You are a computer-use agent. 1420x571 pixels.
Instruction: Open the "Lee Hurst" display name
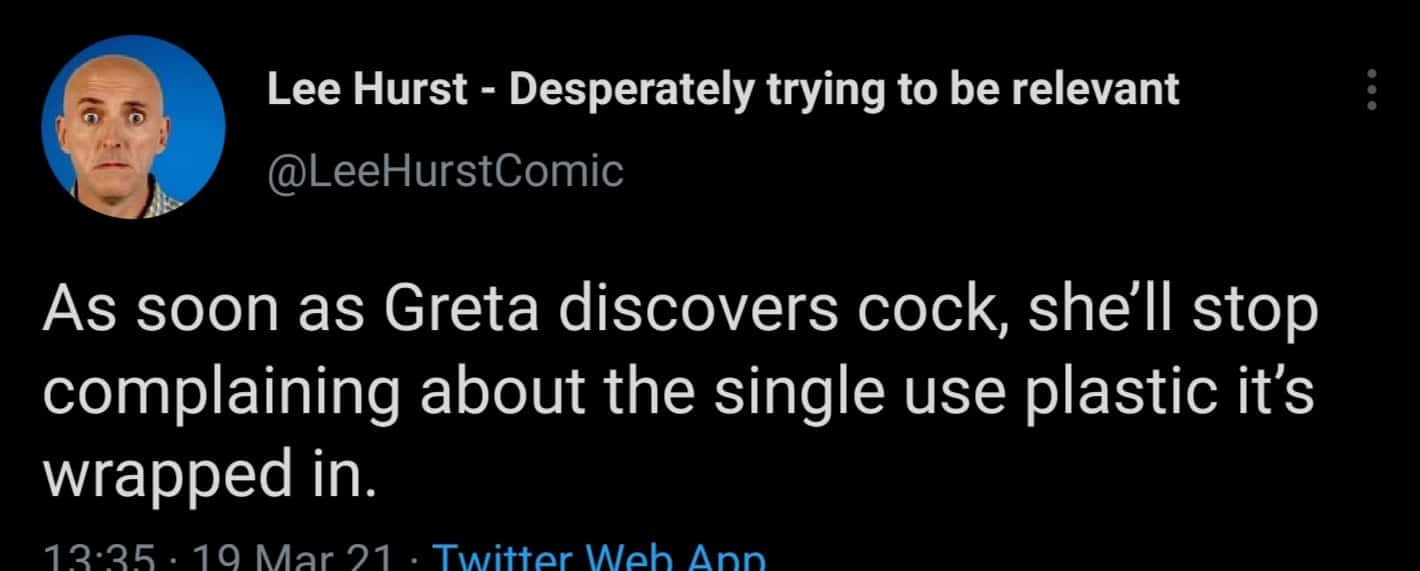tap(366, 91)
